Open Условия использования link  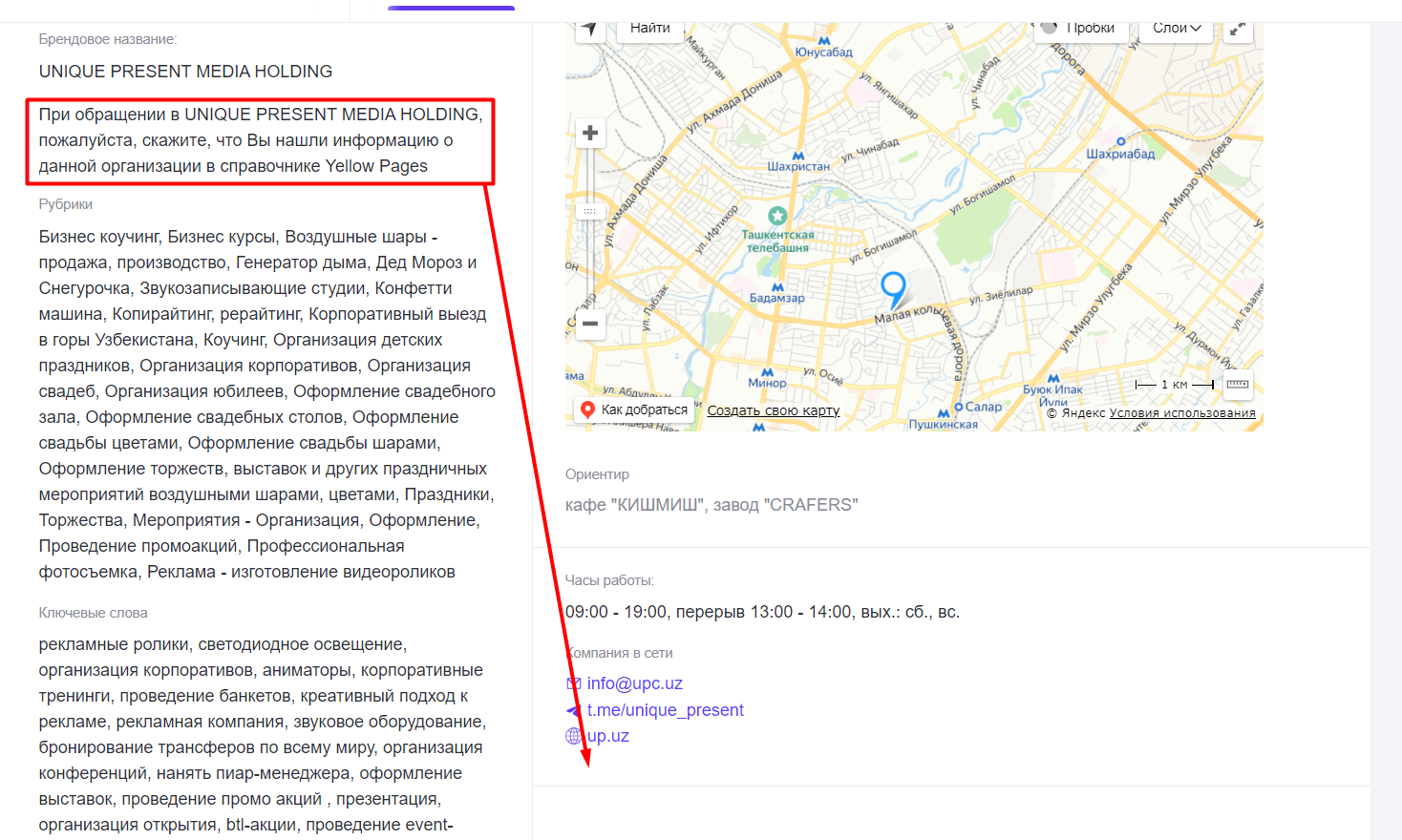1182,413
